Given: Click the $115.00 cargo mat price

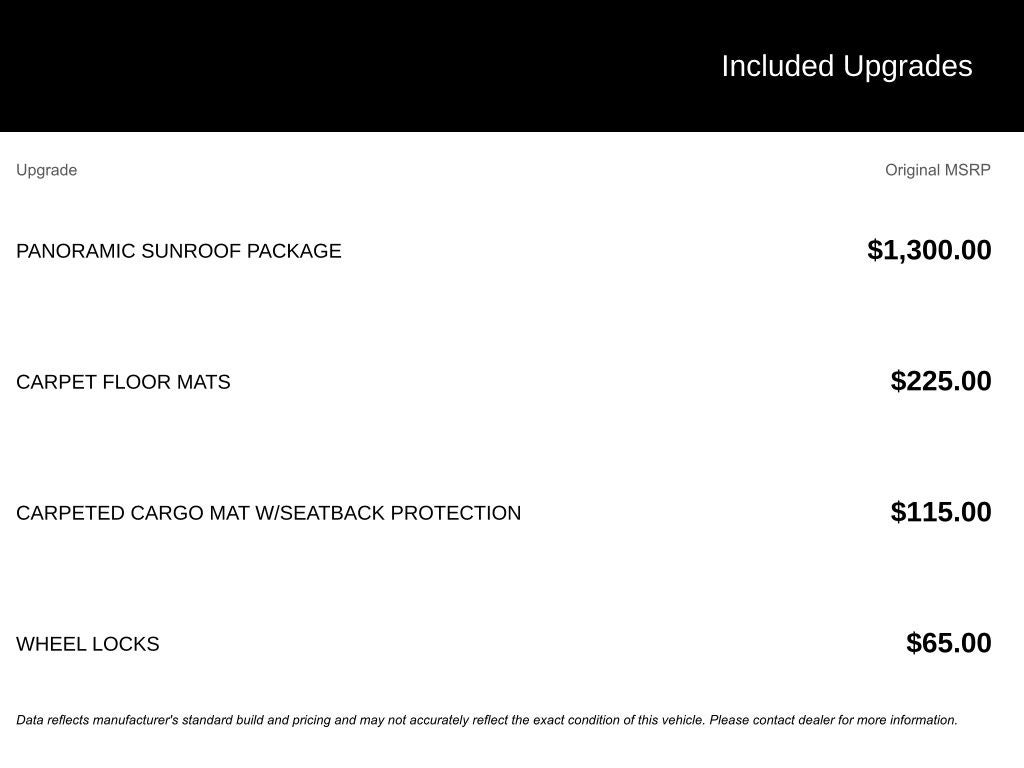Looking at the screenshot, I should pos(941,512).
